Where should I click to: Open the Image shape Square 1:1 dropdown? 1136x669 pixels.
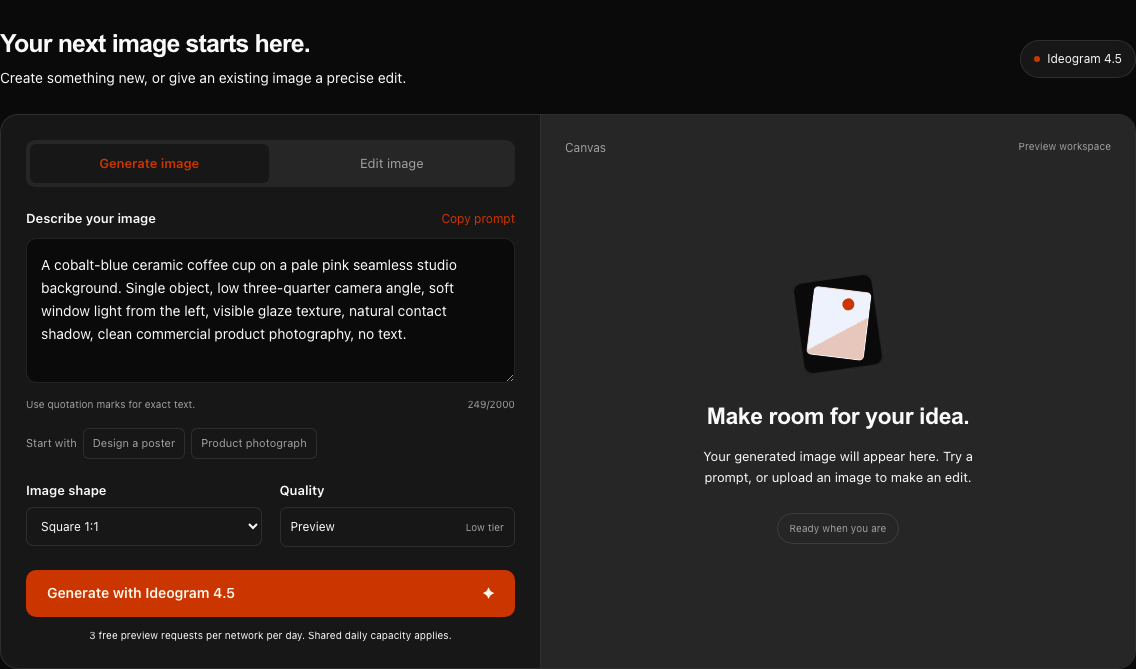click(x=144, y=526)
